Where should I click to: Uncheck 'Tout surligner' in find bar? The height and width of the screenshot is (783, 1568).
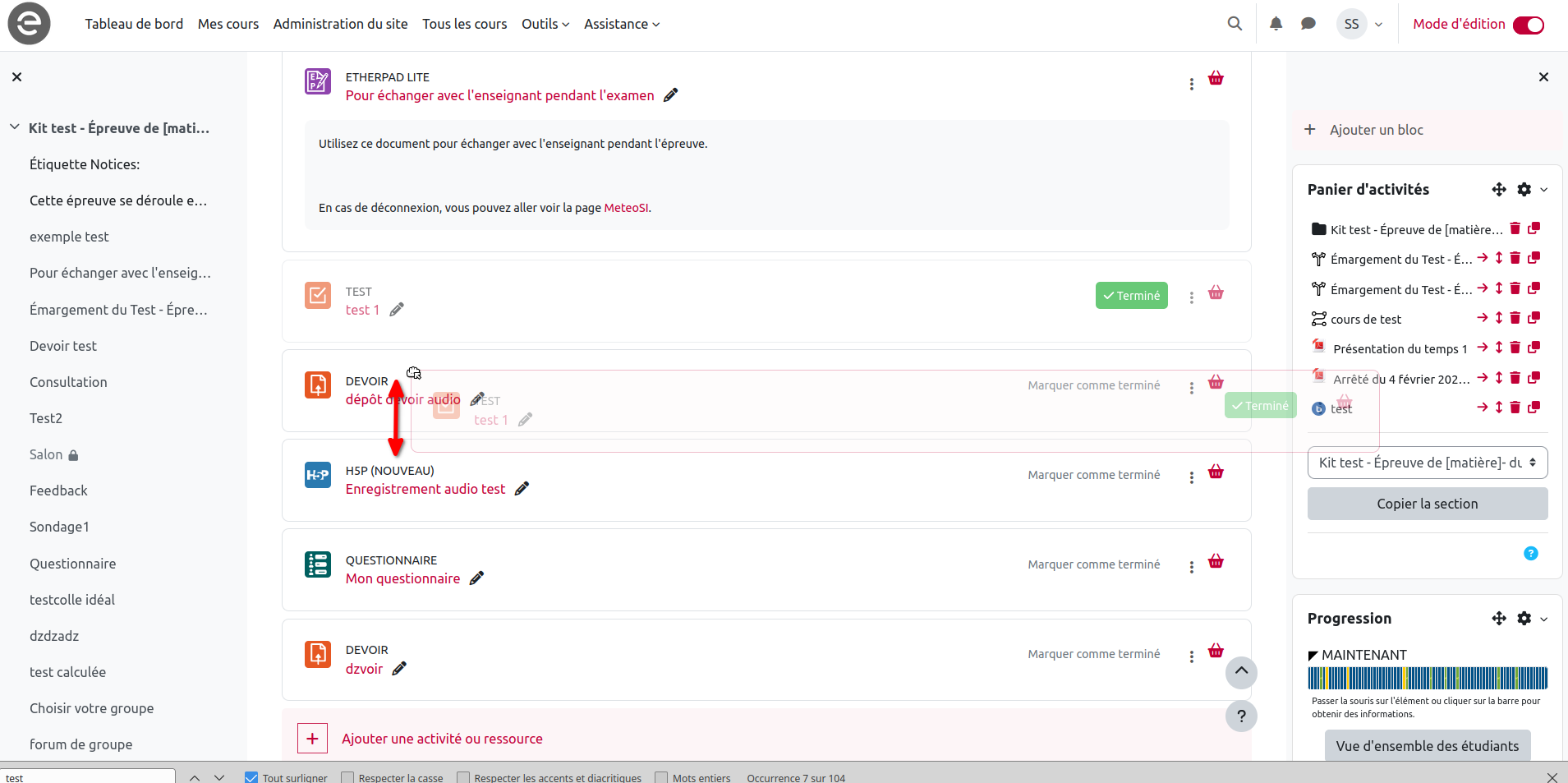(251, 777)
